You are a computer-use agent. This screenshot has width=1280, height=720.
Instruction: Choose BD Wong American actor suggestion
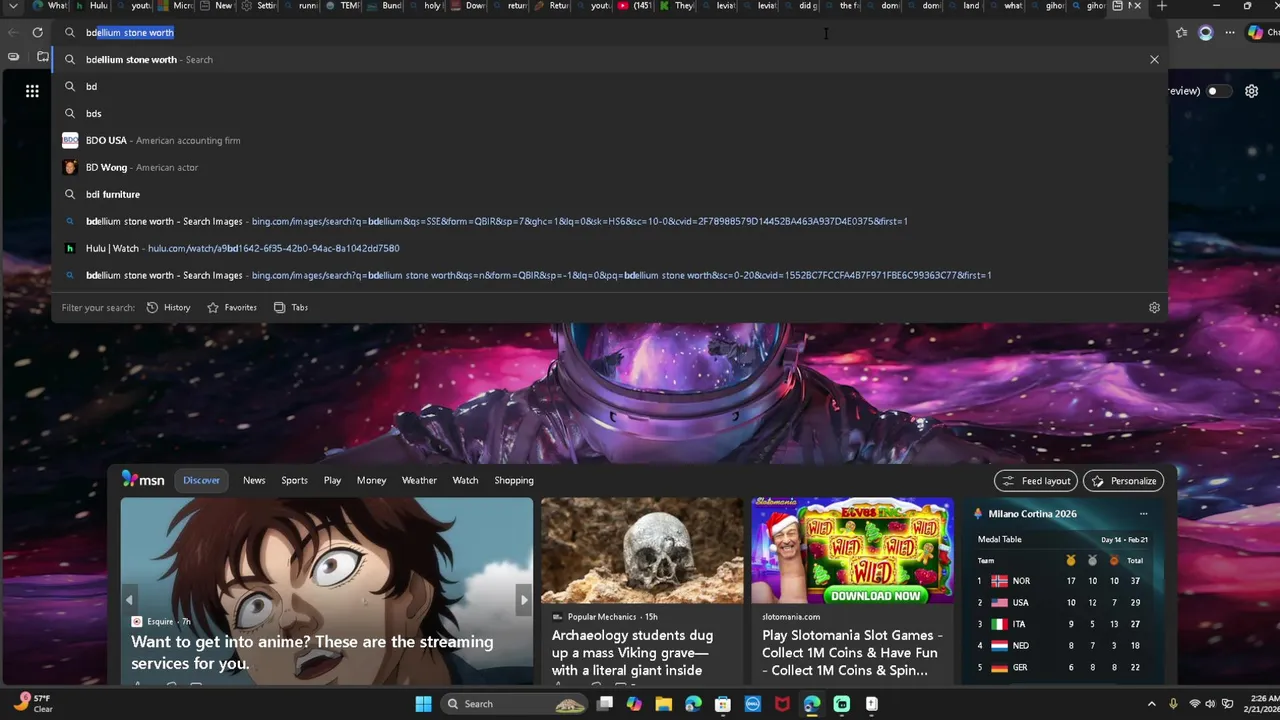click(x=609, y=167)
